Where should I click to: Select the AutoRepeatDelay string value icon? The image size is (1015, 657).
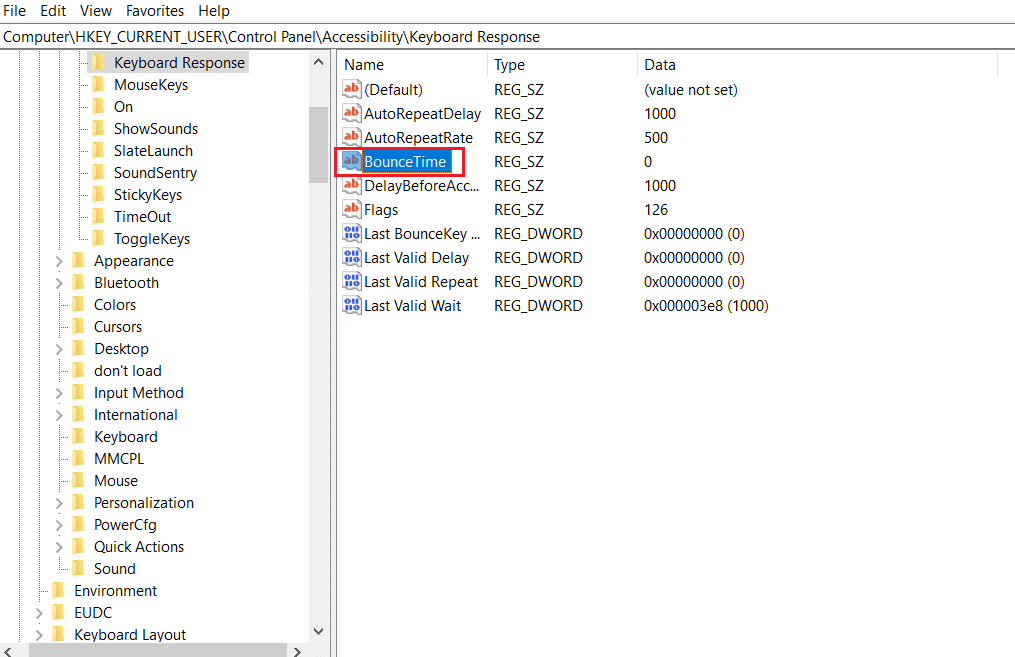coord(351,113)
